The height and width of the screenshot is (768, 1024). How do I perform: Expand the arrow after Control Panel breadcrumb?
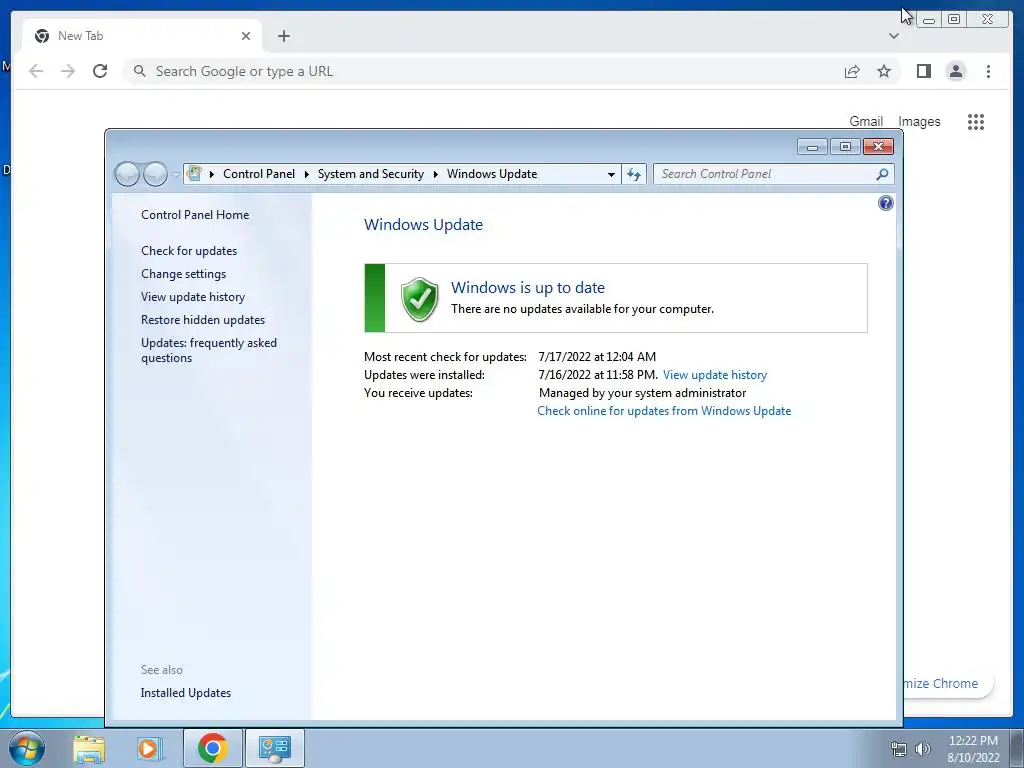pyautogui.click(x=306, y=174)
